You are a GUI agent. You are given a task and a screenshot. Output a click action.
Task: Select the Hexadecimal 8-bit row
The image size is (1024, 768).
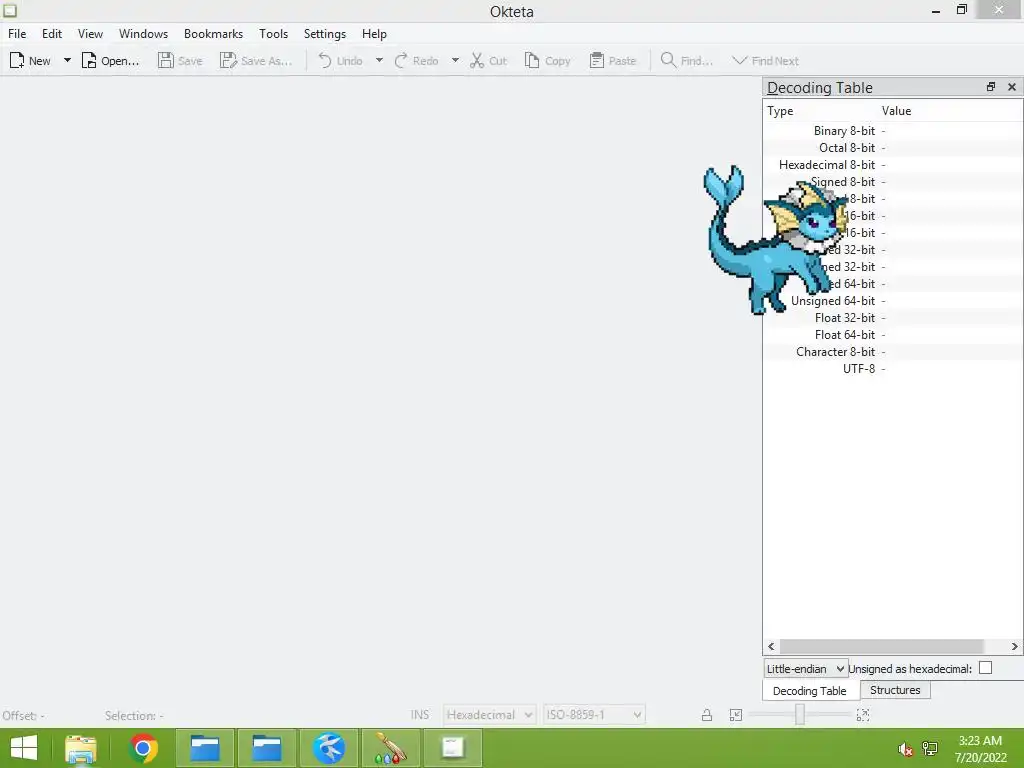tap(893, 165)
